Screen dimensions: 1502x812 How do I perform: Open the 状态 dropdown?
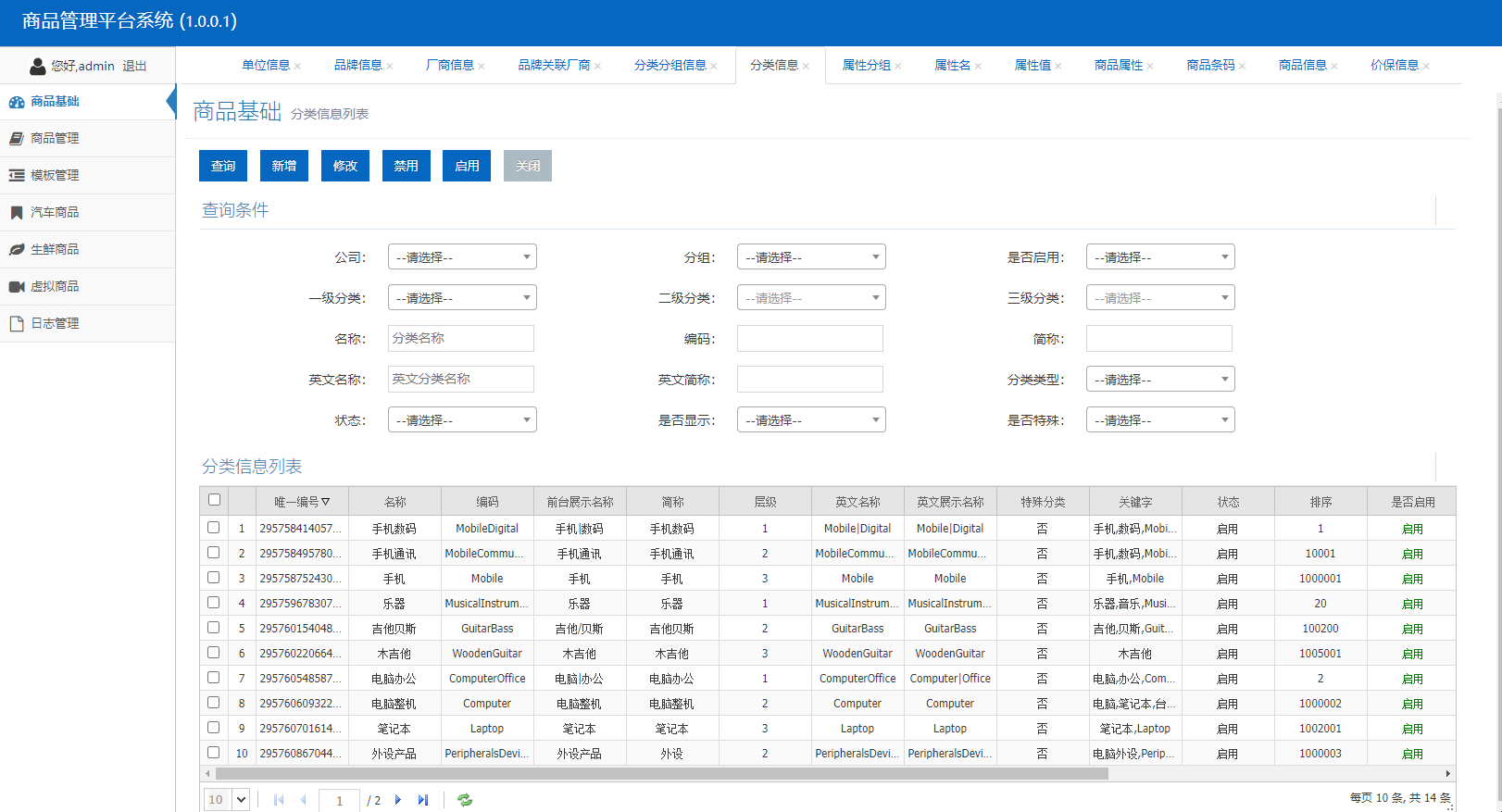[462, 420]
